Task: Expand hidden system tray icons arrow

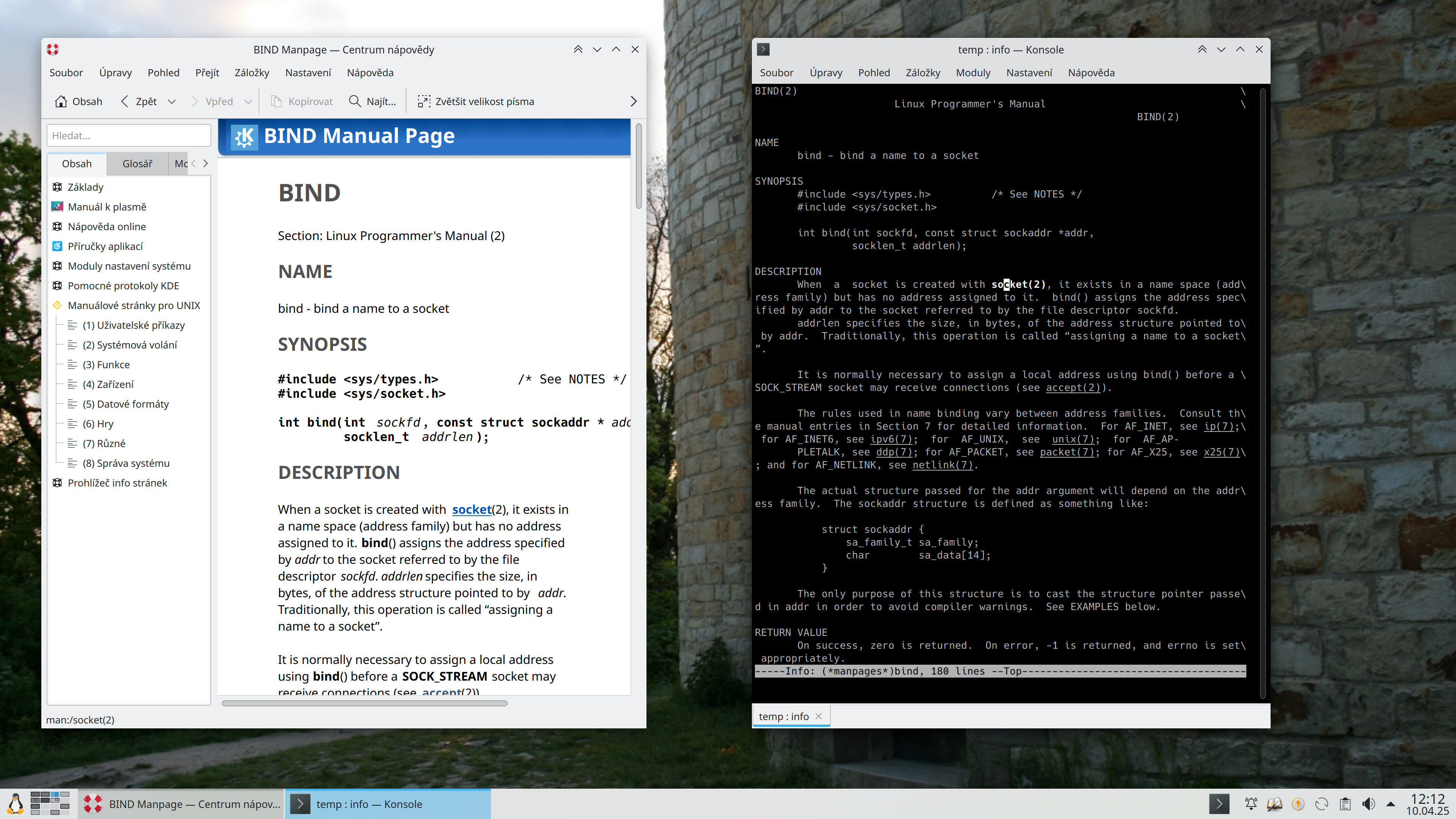Action: (x=1391, y=804)
